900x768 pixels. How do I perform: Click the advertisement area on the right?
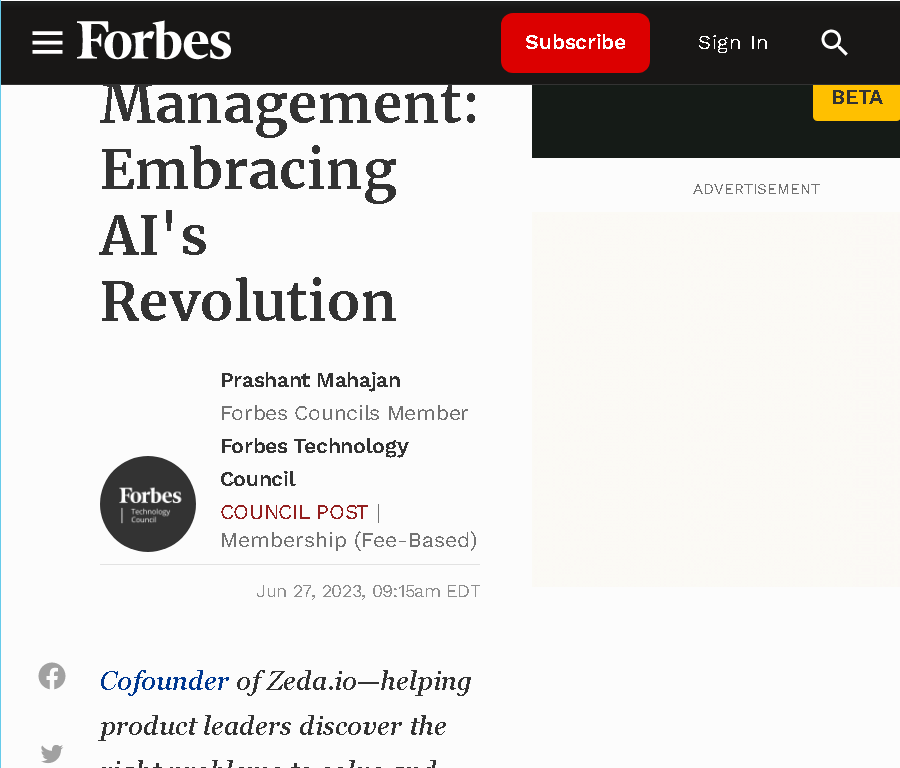[x=716, y=399]
